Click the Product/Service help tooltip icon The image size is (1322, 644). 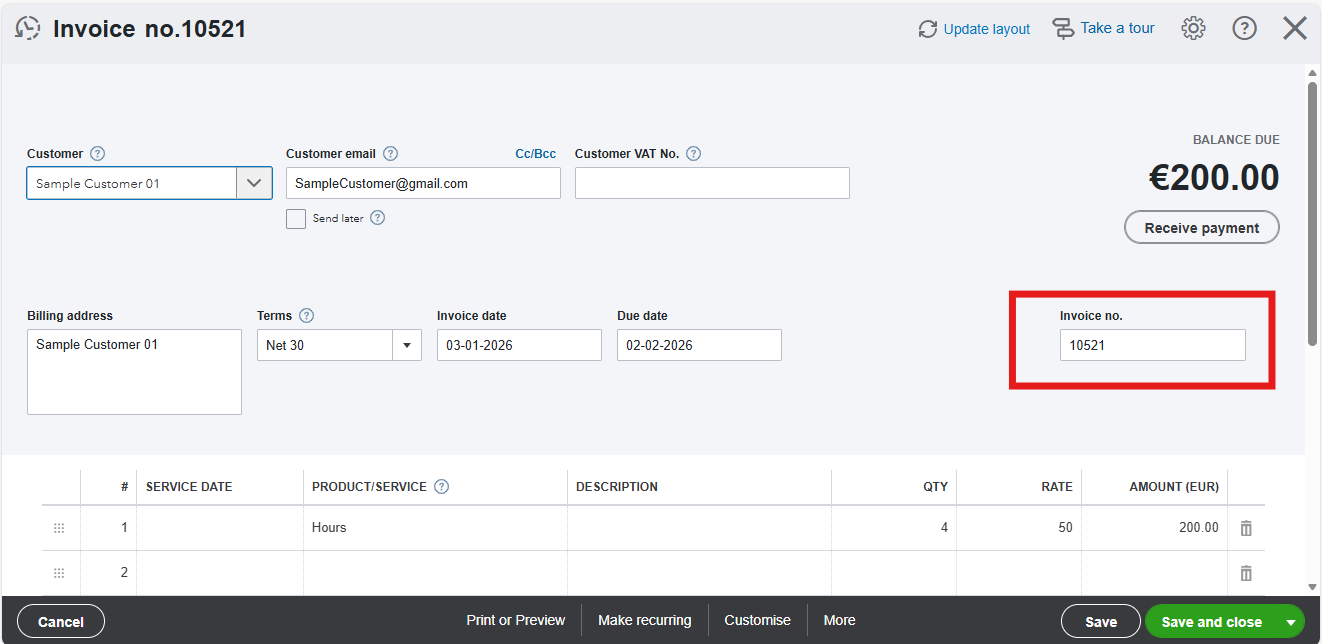pyautogui.click(x=441, y=487)
